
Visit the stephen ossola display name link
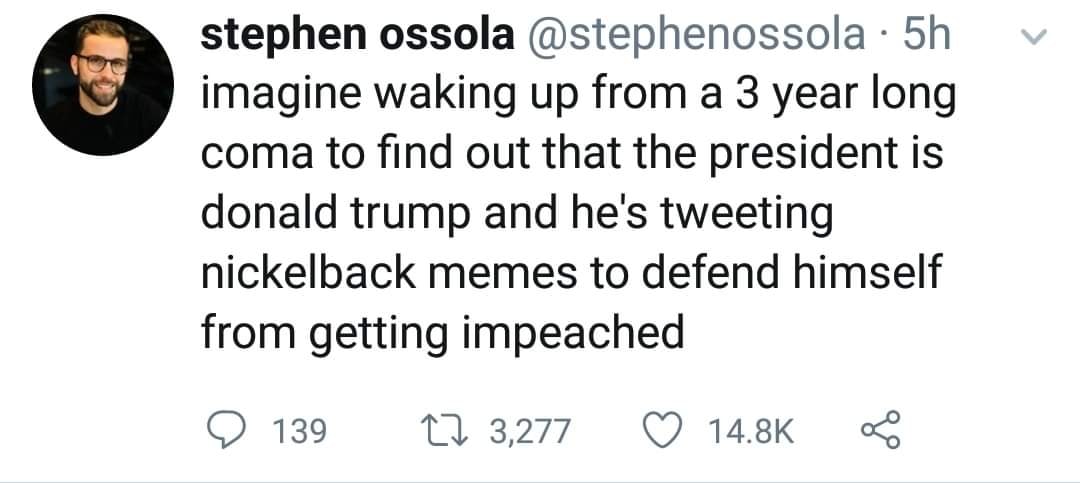point(353,37)
